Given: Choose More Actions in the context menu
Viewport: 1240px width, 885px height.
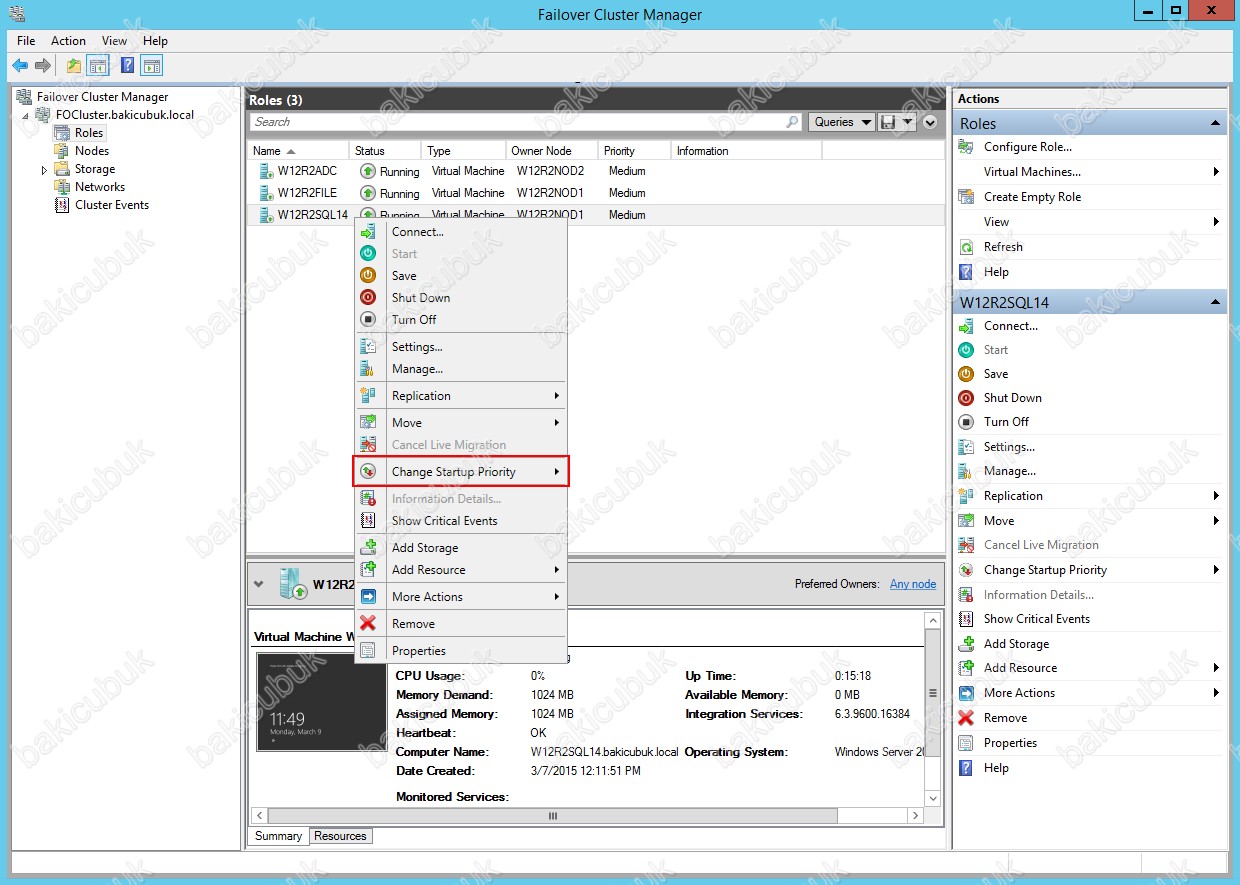Looking at the screenshot, I should tap(461, 597).
